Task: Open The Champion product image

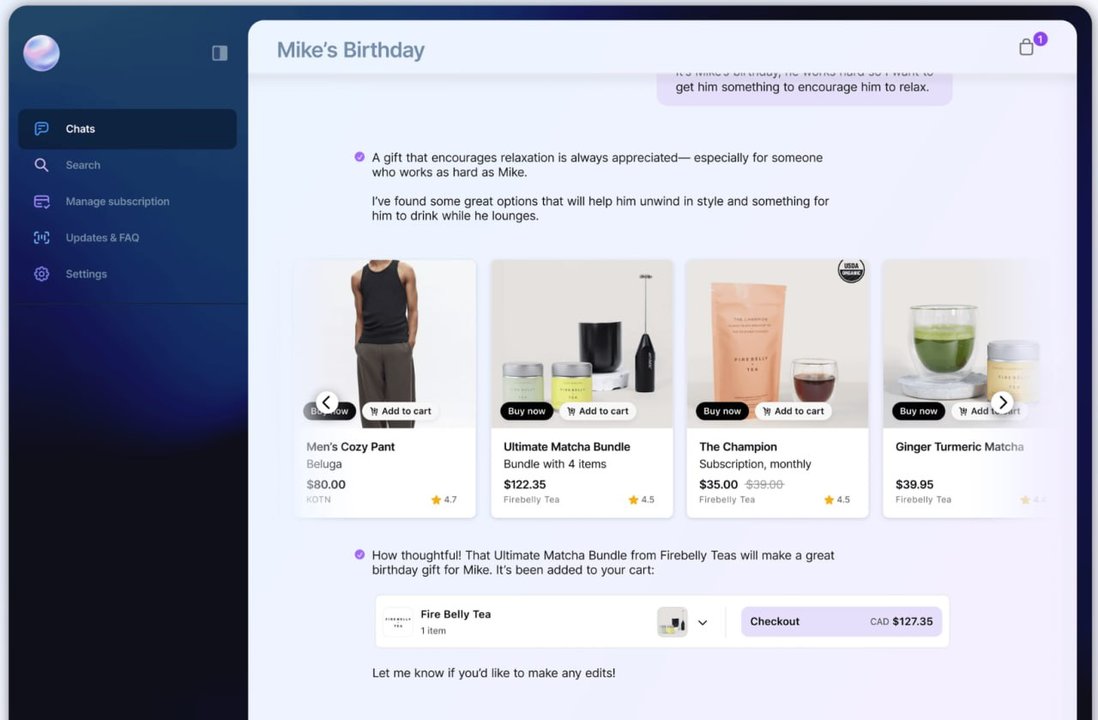Action: pyautogui.click(x=777, y=330)
